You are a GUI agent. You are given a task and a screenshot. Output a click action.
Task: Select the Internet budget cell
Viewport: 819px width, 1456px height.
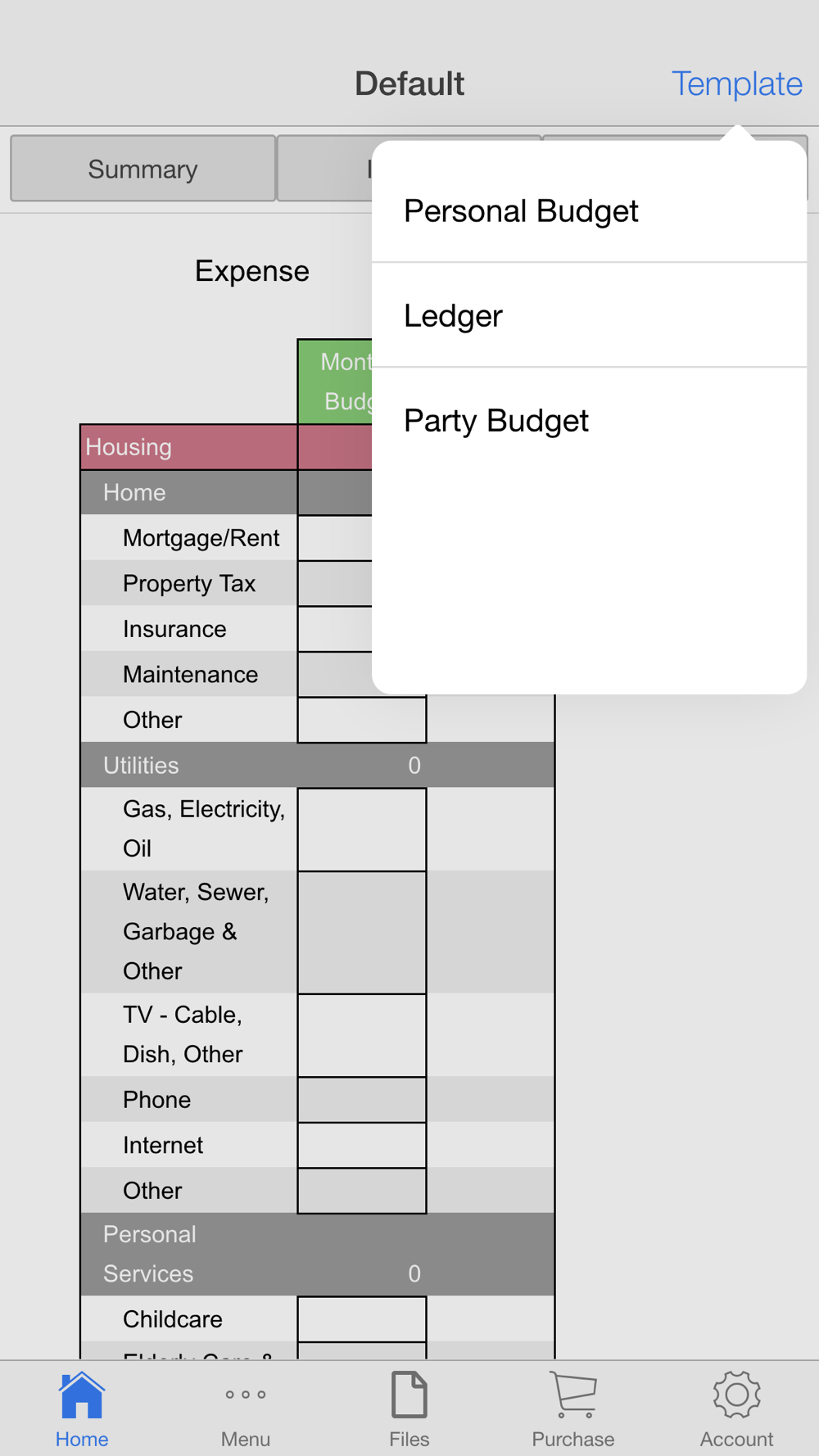point(361,1145)
